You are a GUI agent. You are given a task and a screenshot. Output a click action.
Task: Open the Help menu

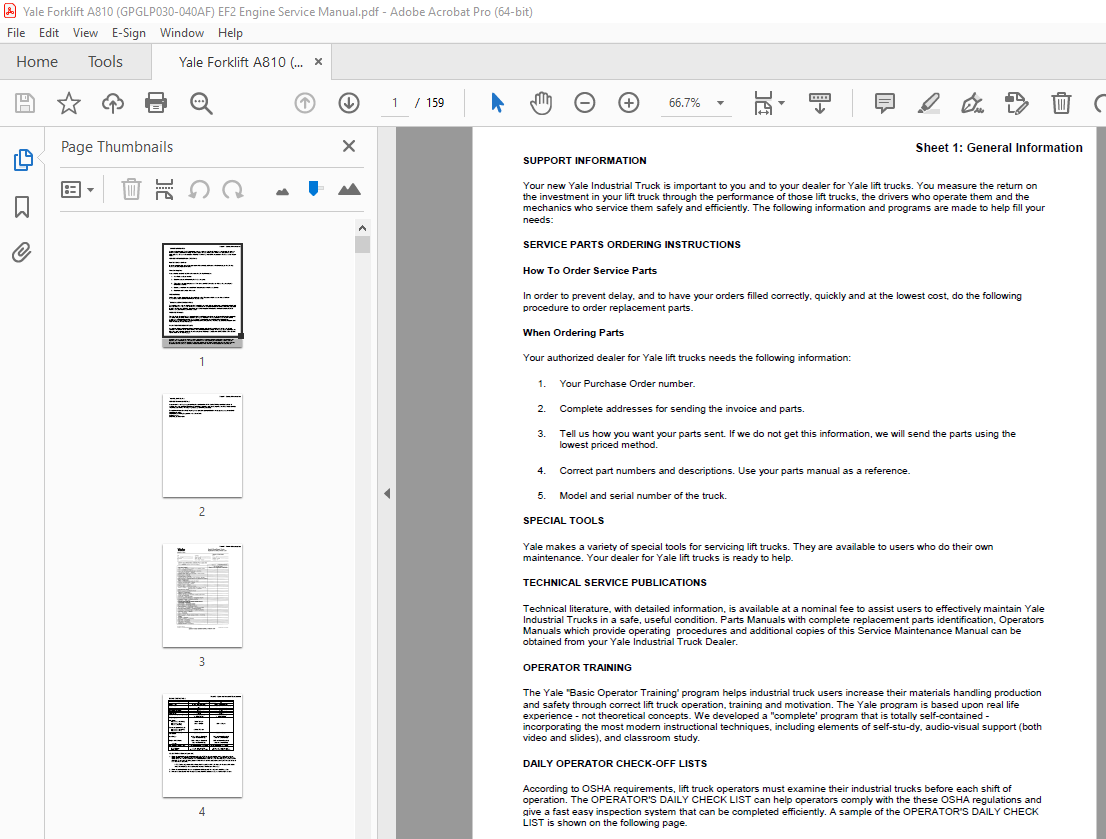point(230,32)
